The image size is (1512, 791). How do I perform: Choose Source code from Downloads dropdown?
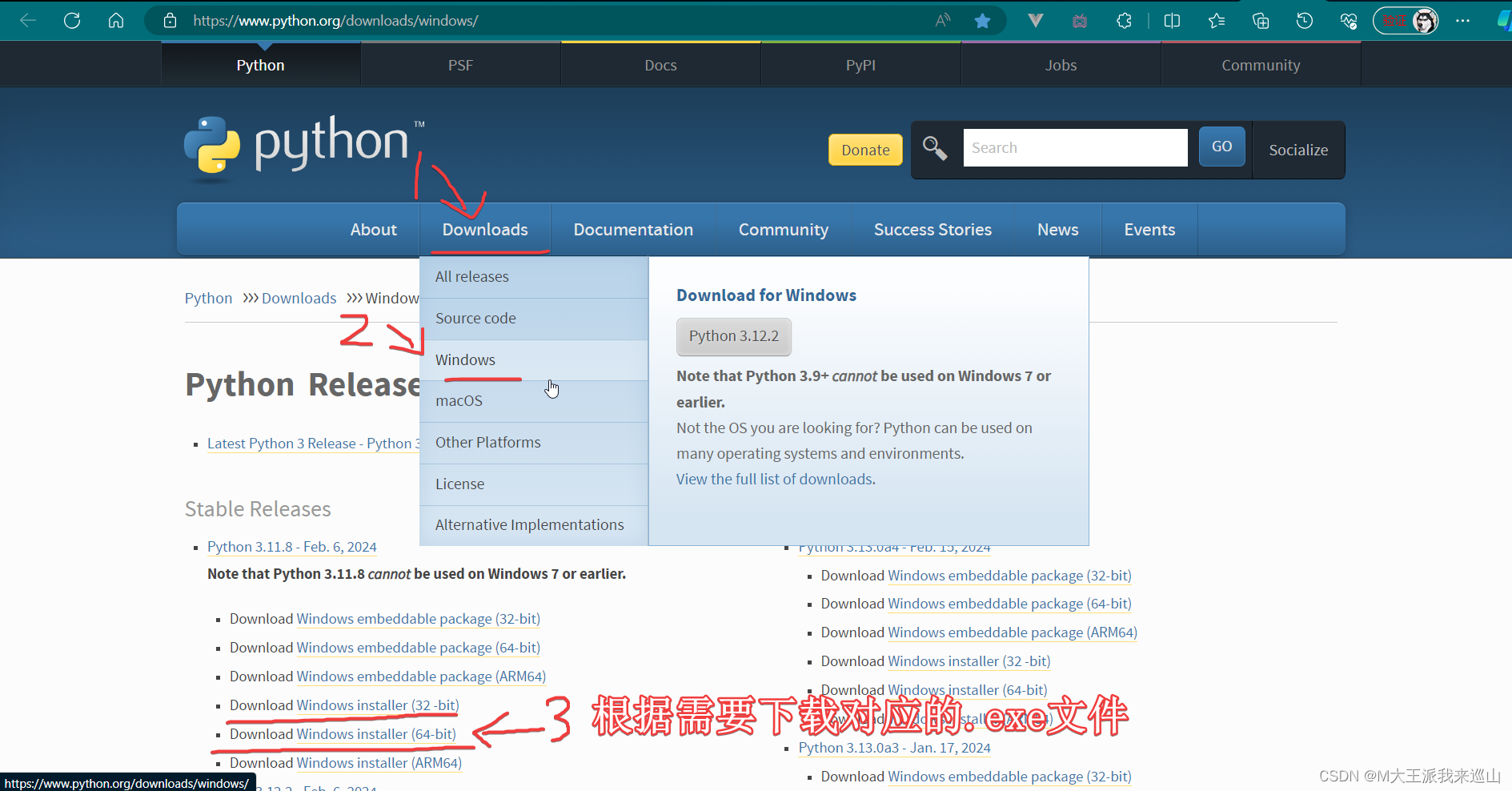(x=534, y=319)
